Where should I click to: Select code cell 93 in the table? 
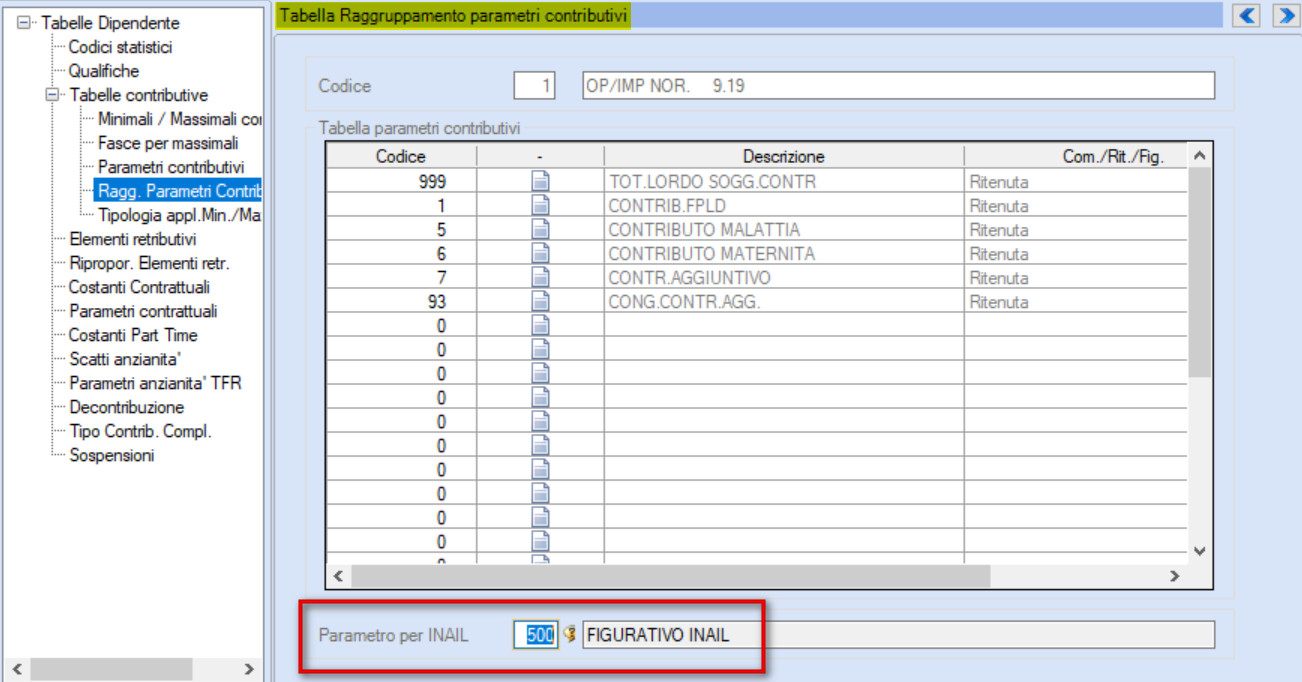[401, 302]
